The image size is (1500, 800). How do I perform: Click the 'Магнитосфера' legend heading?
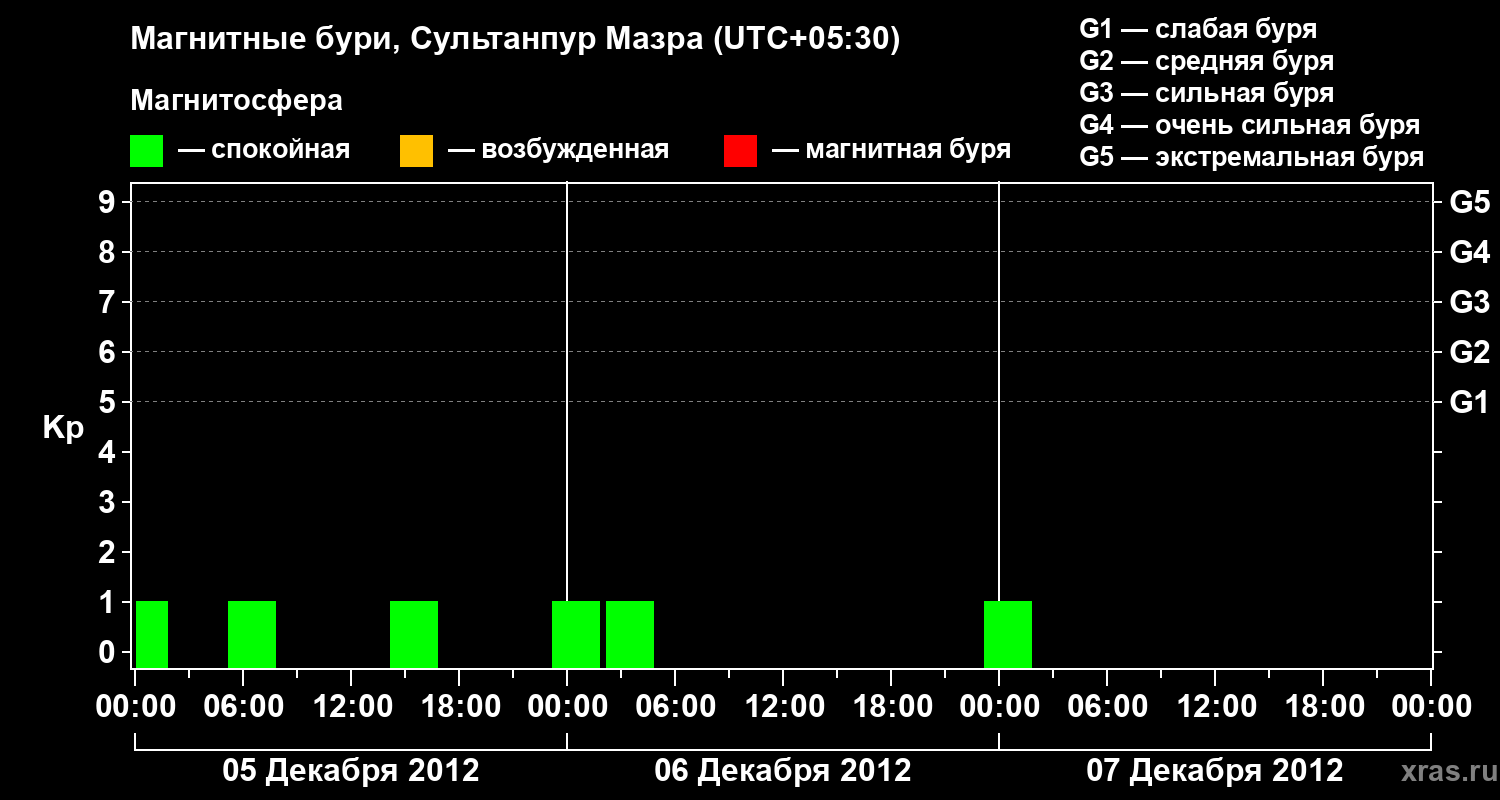237,101
